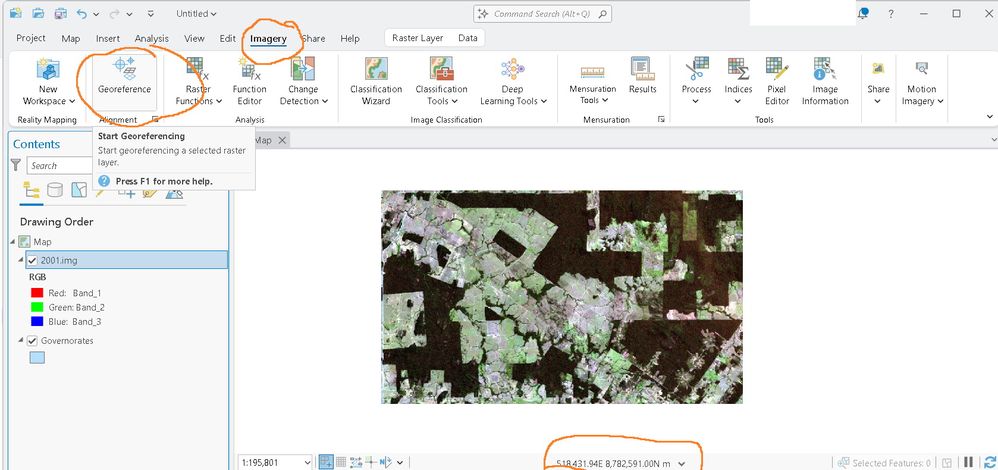Pause drawing with the pause icon
The width and height of the screenshot is (998, 470).
click(969, 462)
